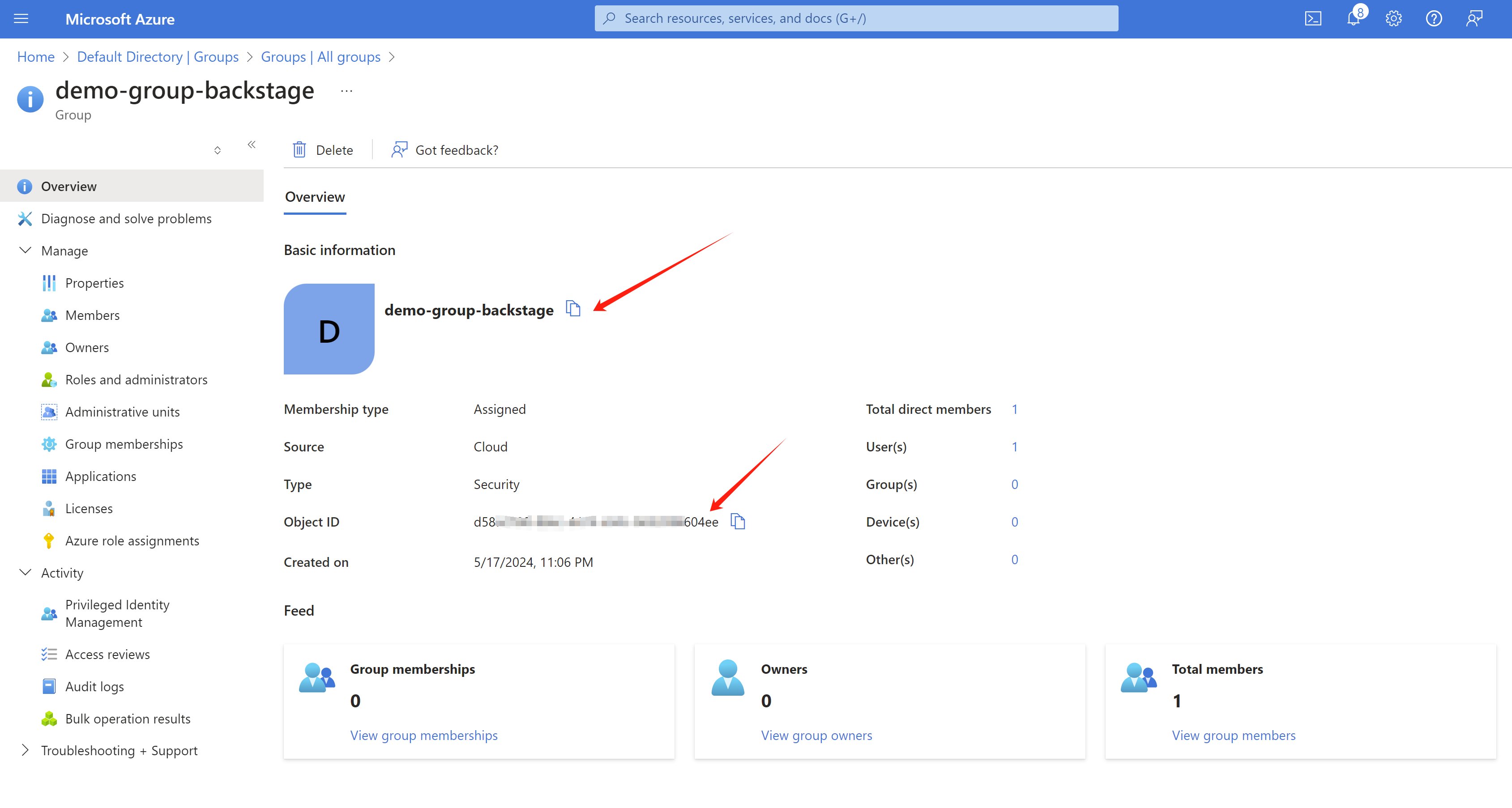Open the Members menu item

[x=92, y=315]
